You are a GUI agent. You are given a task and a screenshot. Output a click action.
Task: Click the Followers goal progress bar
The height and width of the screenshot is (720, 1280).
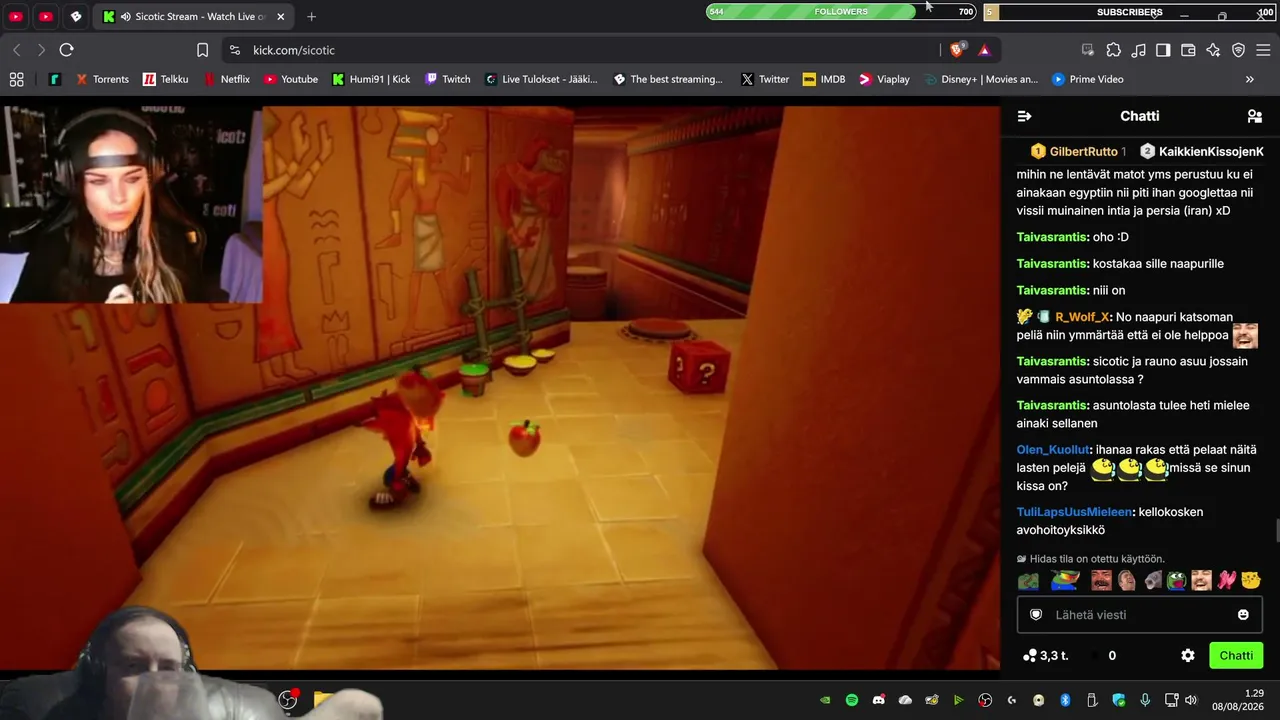(841, 12)
